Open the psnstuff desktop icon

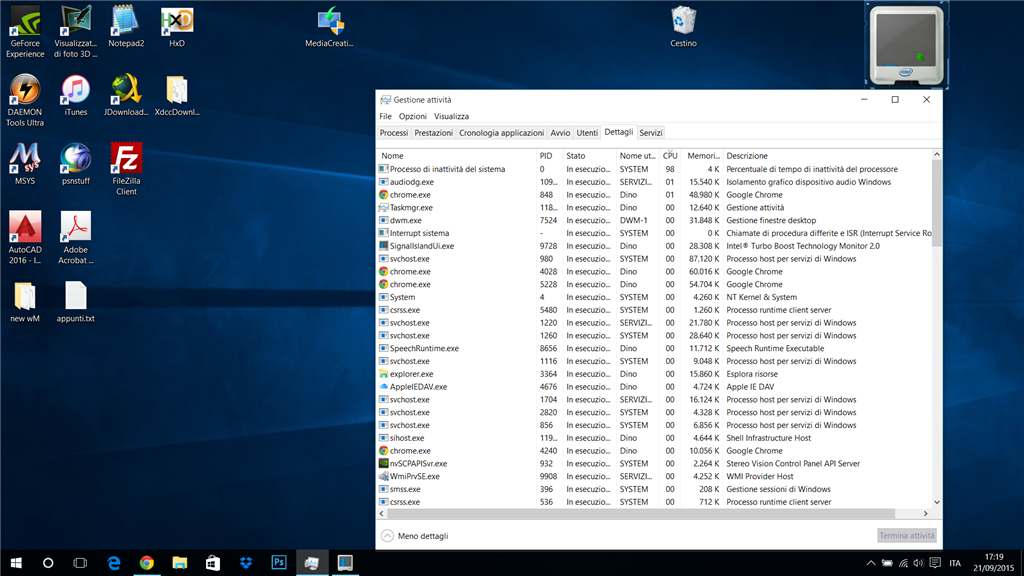76,164
